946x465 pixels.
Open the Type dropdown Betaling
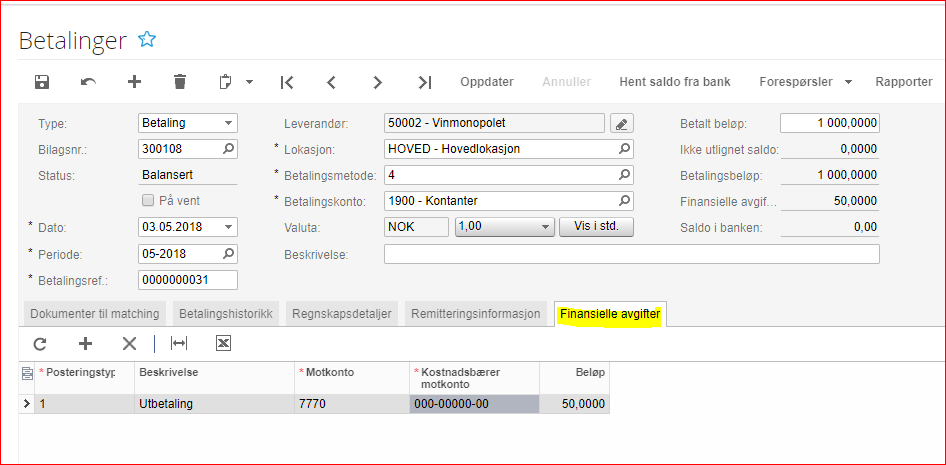click(188, 123)
